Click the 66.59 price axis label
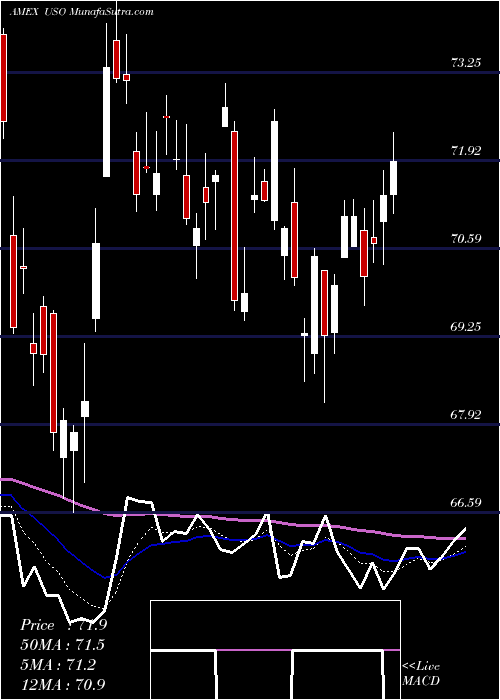This screenshot has width=500, height=700. coord(466,503)
